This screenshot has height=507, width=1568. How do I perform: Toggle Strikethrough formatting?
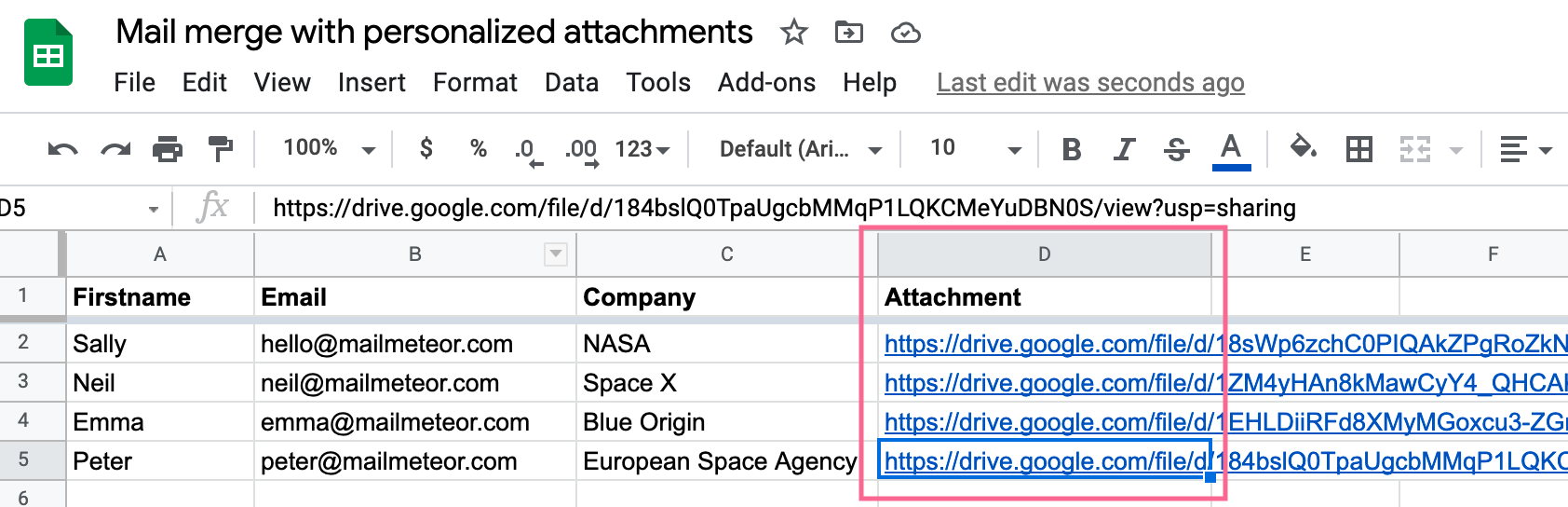(1177, 149)
